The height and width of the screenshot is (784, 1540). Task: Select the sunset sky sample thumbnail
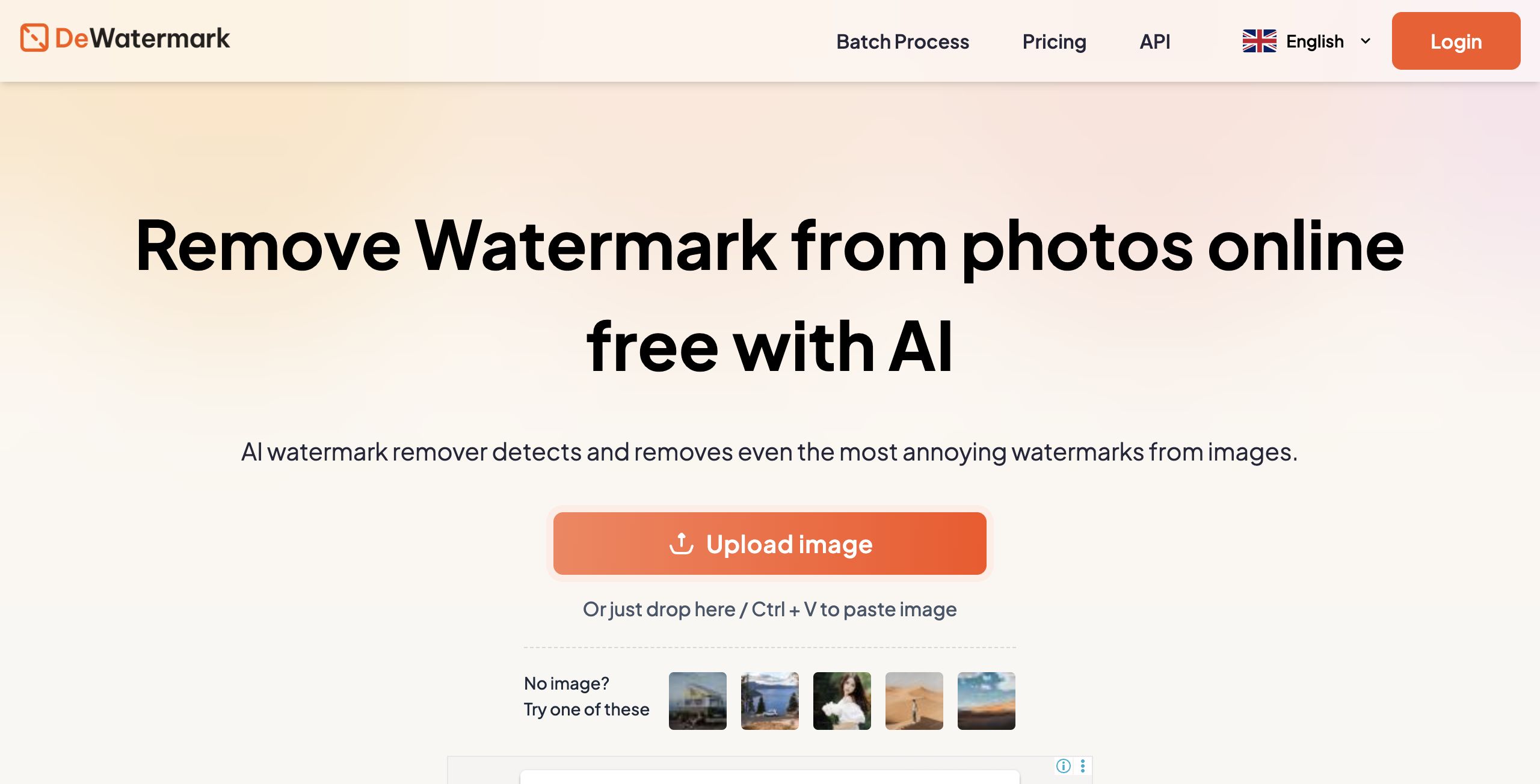pos(987,701)
